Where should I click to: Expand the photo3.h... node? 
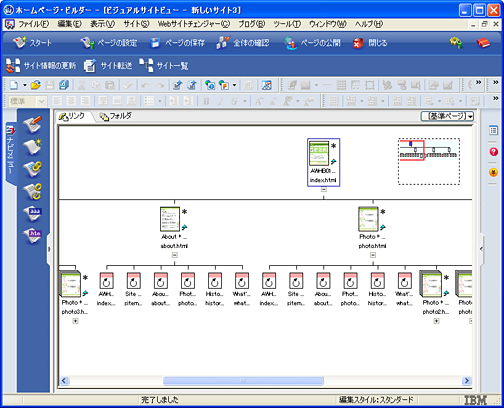[x=75, y=321]
